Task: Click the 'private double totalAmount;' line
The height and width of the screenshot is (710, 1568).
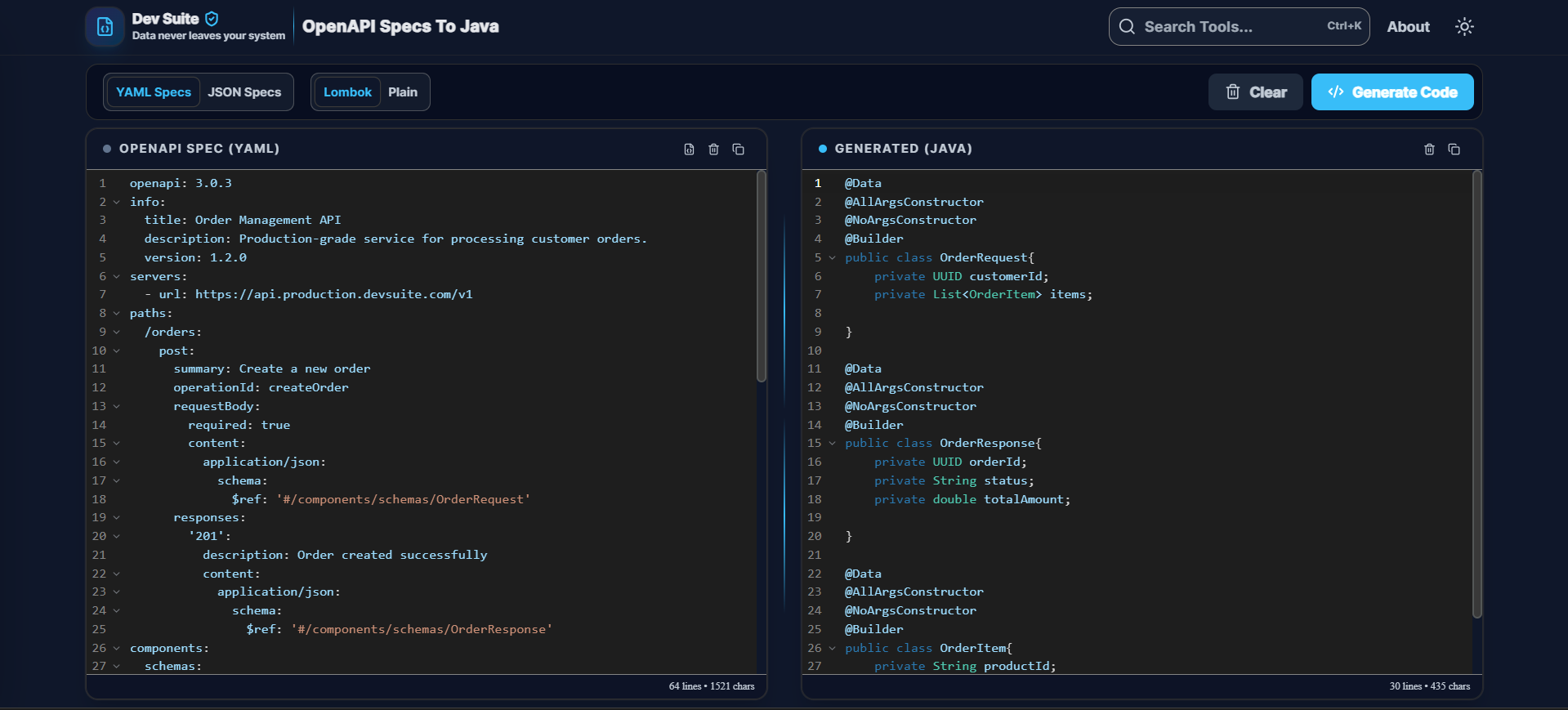Action: [972, 499]
